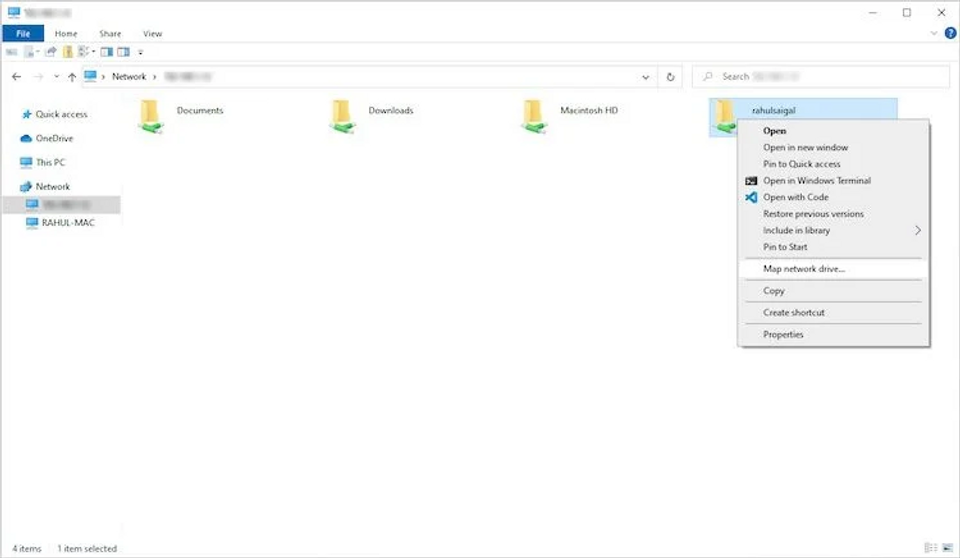Expand Include in library submenu

coord(833,230)
